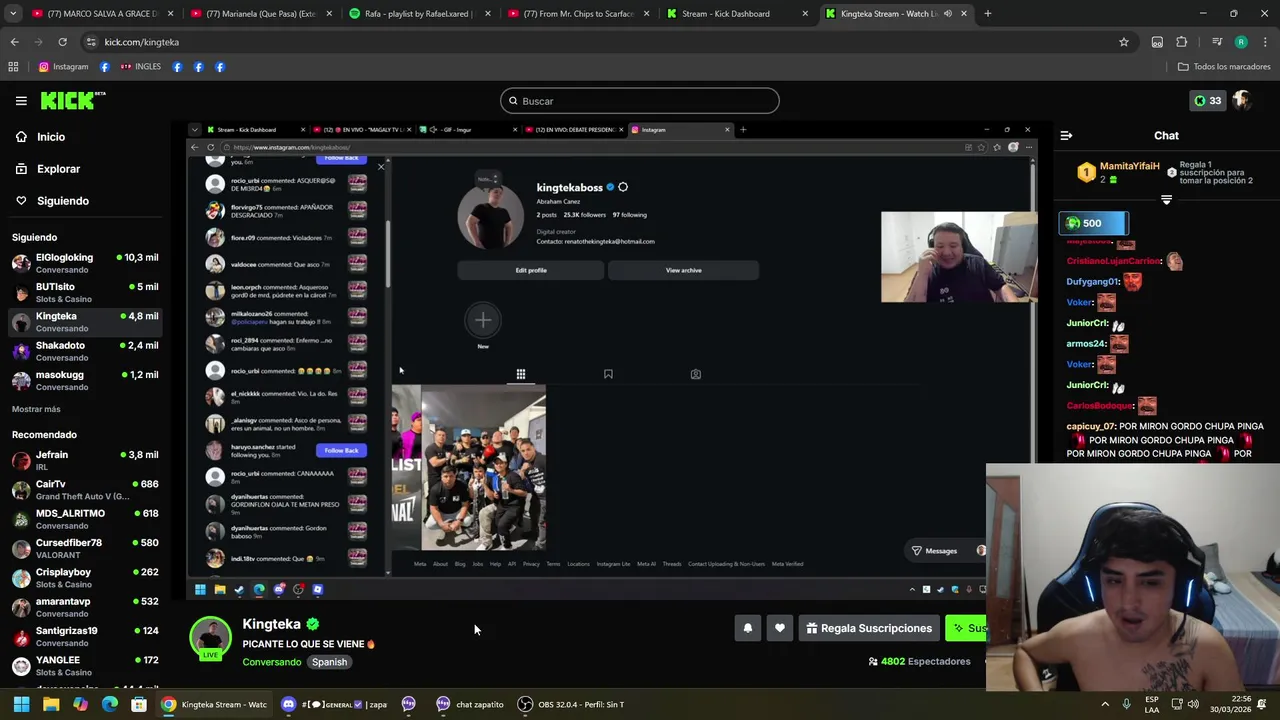Screen dimensions: 1280x720
Task: Click capicuy_07 chat username
Action: (x=1090, y=426)
